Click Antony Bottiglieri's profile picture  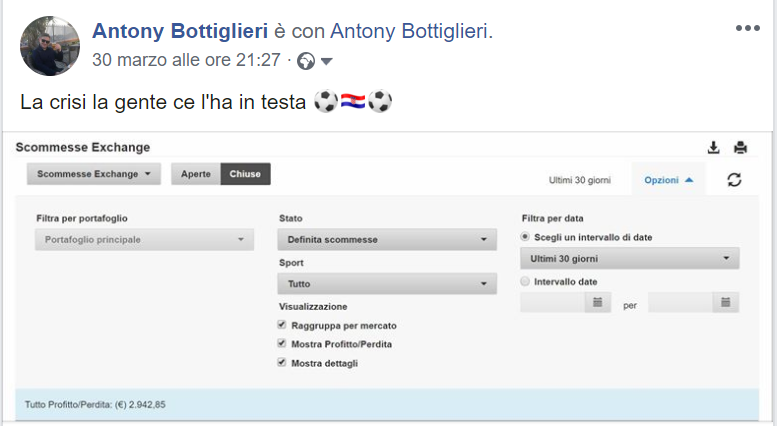(x=50, y=46)
